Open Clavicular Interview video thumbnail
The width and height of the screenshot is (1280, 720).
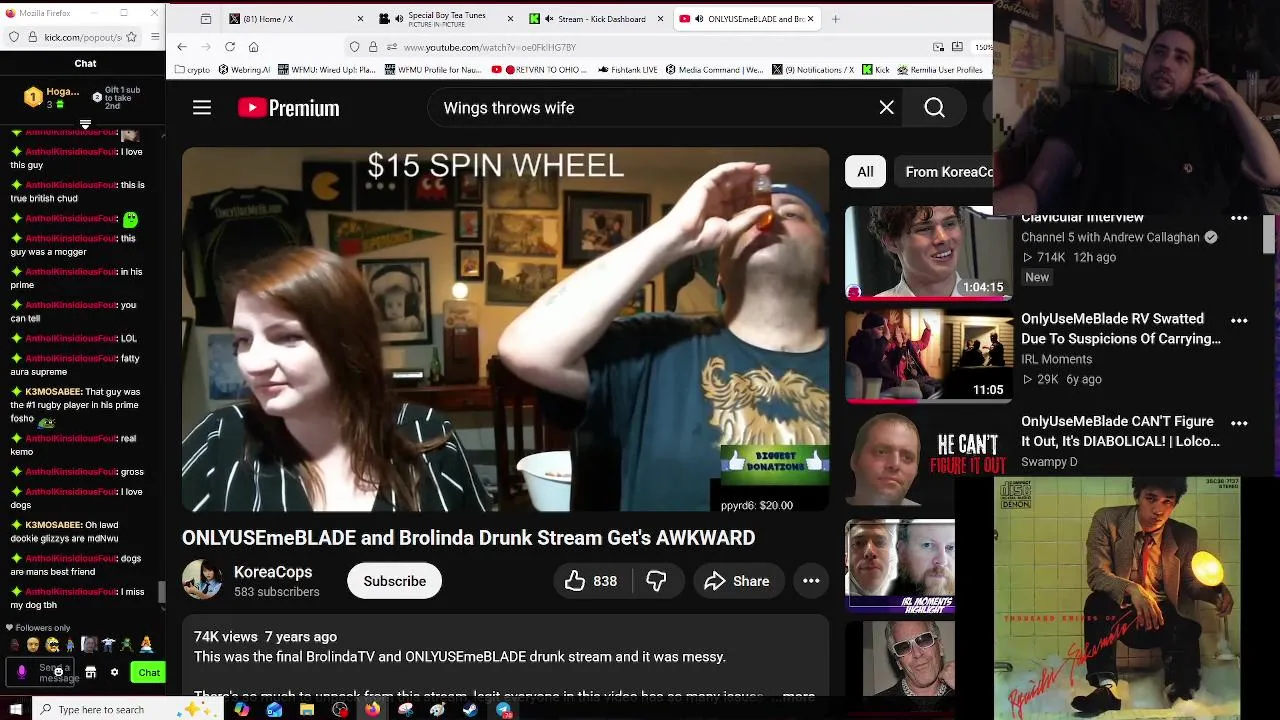pyautogui.click(x=929, y=253)
